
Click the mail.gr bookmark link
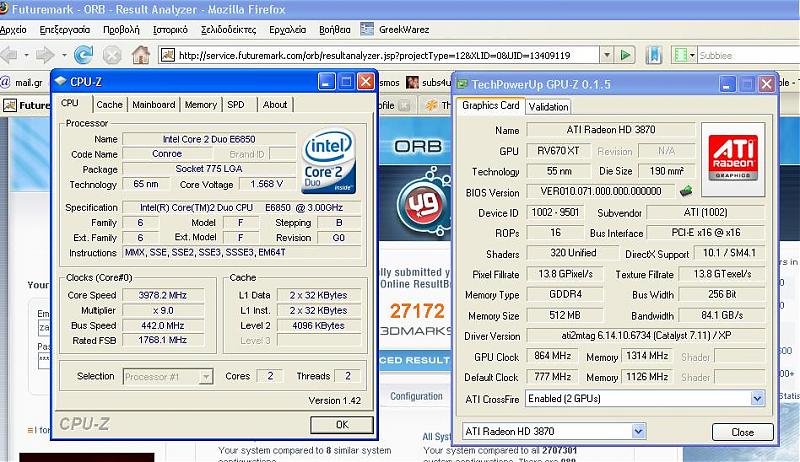pos(22,82)
